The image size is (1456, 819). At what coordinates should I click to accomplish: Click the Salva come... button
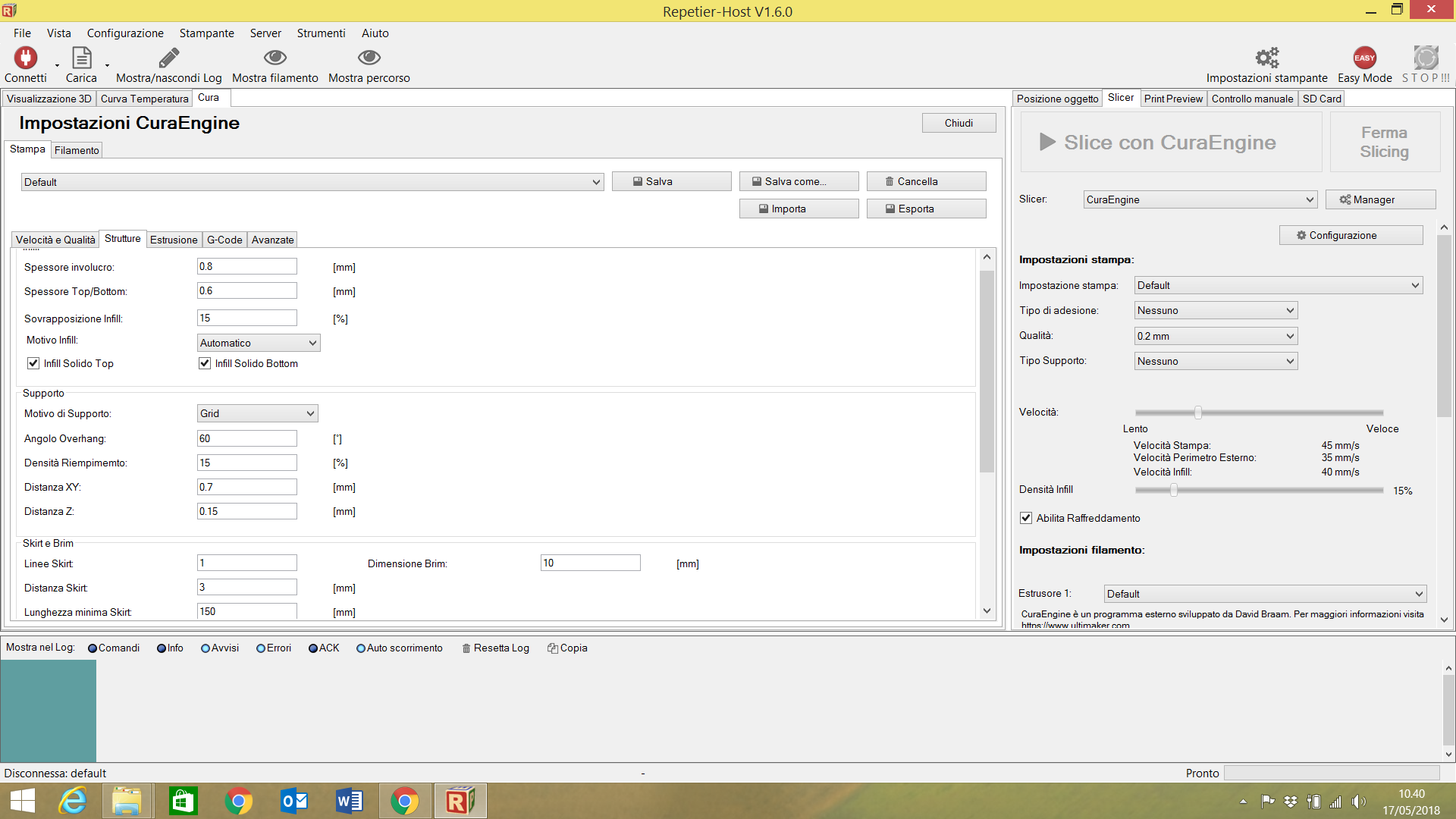(x=799, y=181)
